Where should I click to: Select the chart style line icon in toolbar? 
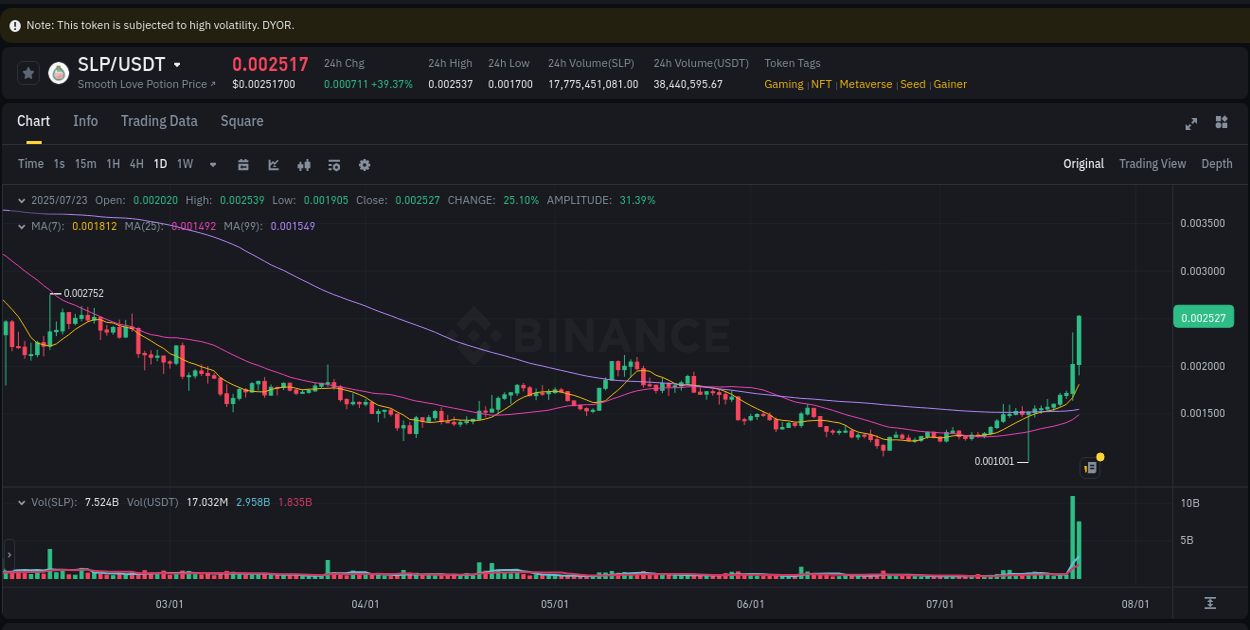pos(273,164)
